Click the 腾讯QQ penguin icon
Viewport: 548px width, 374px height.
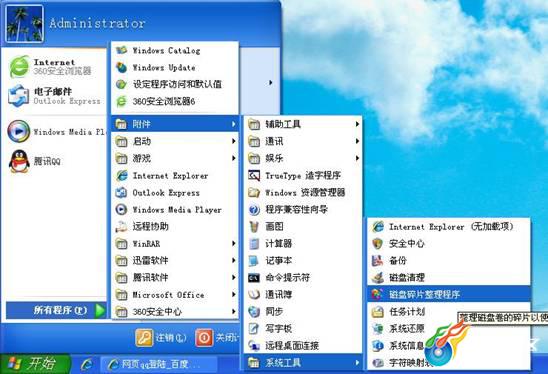(19, 161)
